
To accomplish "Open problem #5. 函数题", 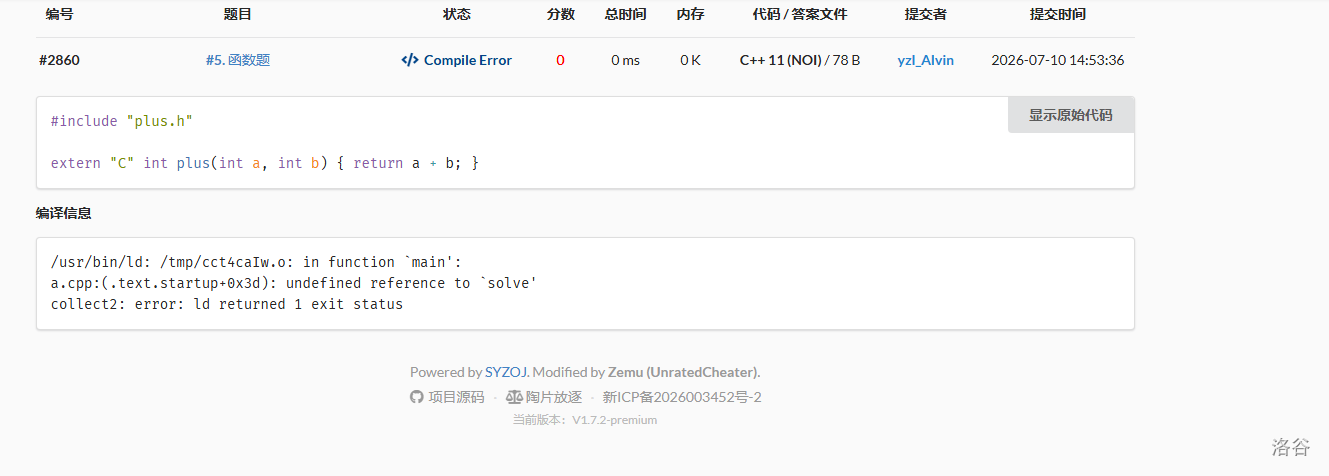I will point(237,60).
